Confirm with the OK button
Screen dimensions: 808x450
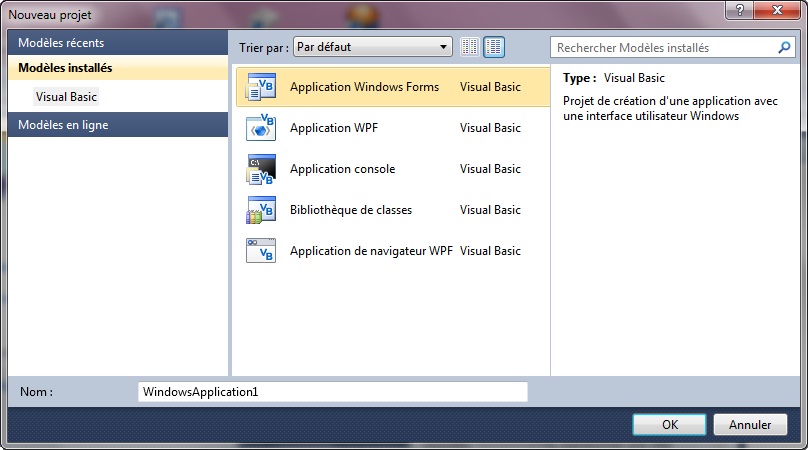[x=669, y=425]
